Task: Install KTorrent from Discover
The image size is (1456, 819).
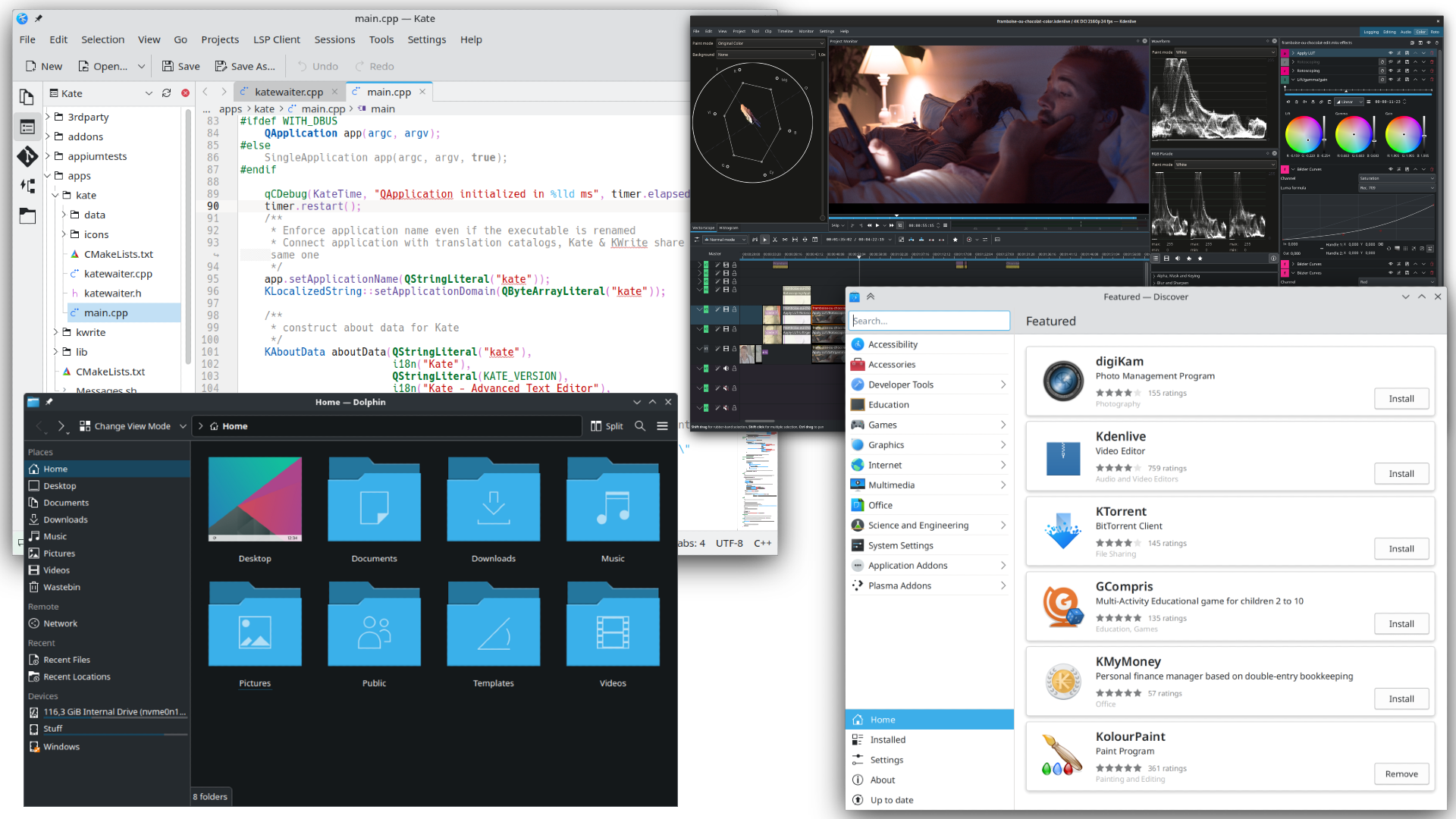Action: pyautogui.click(x=1401, y=549)
